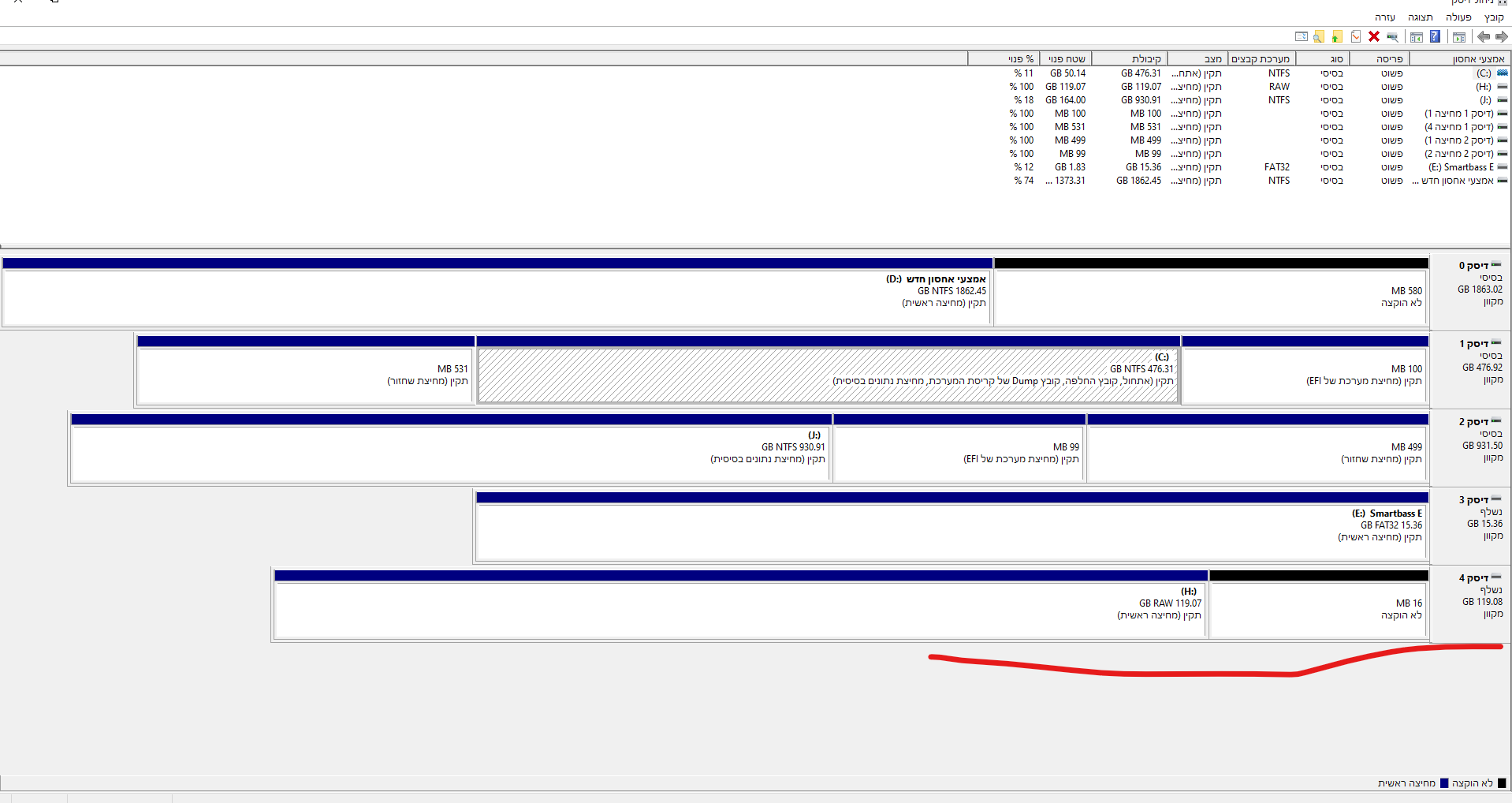Screen dimensions: 1512x803
Task: Sort by % פנוי column header
Action: point(1004,59)
